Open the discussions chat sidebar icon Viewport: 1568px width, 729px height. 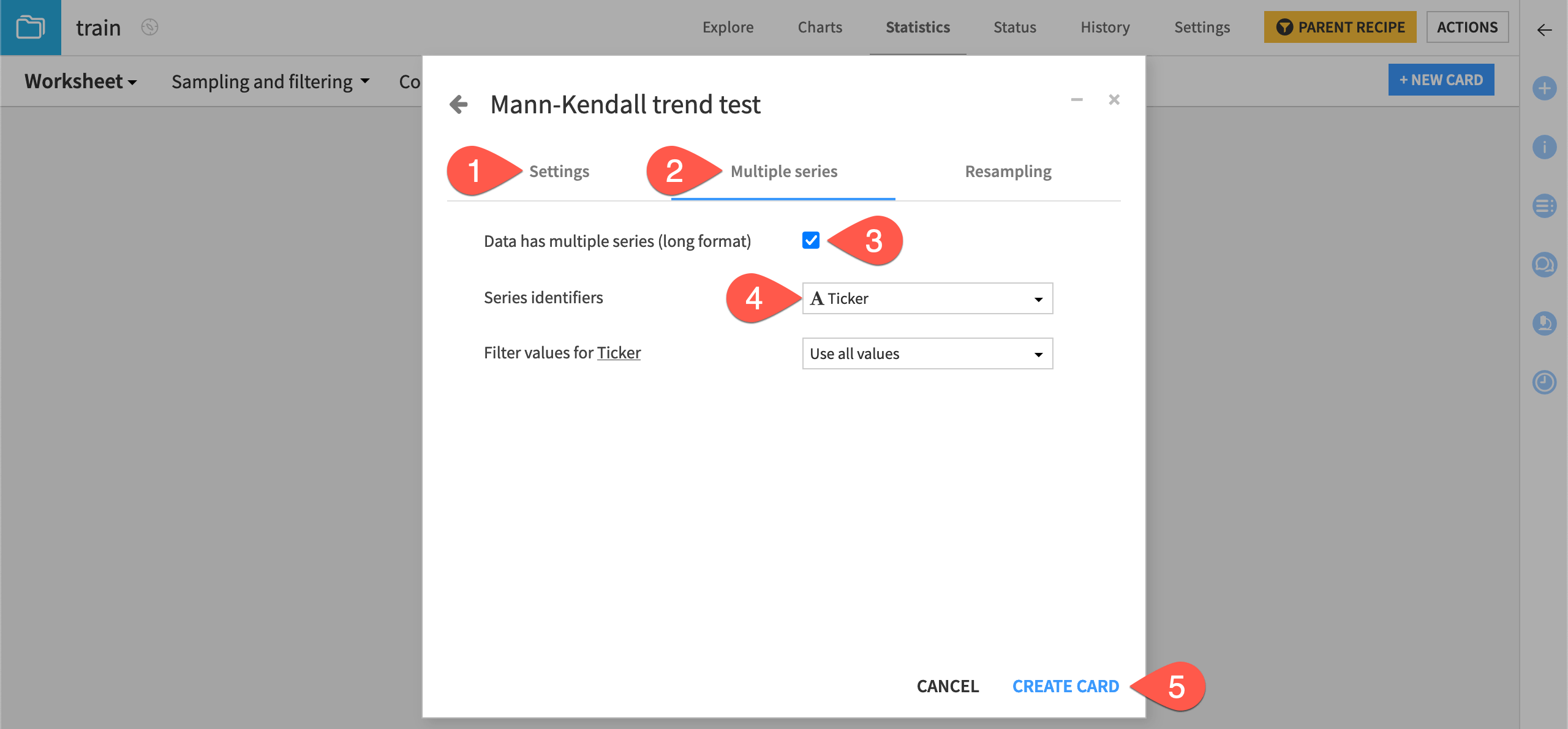coord(1544,265)
